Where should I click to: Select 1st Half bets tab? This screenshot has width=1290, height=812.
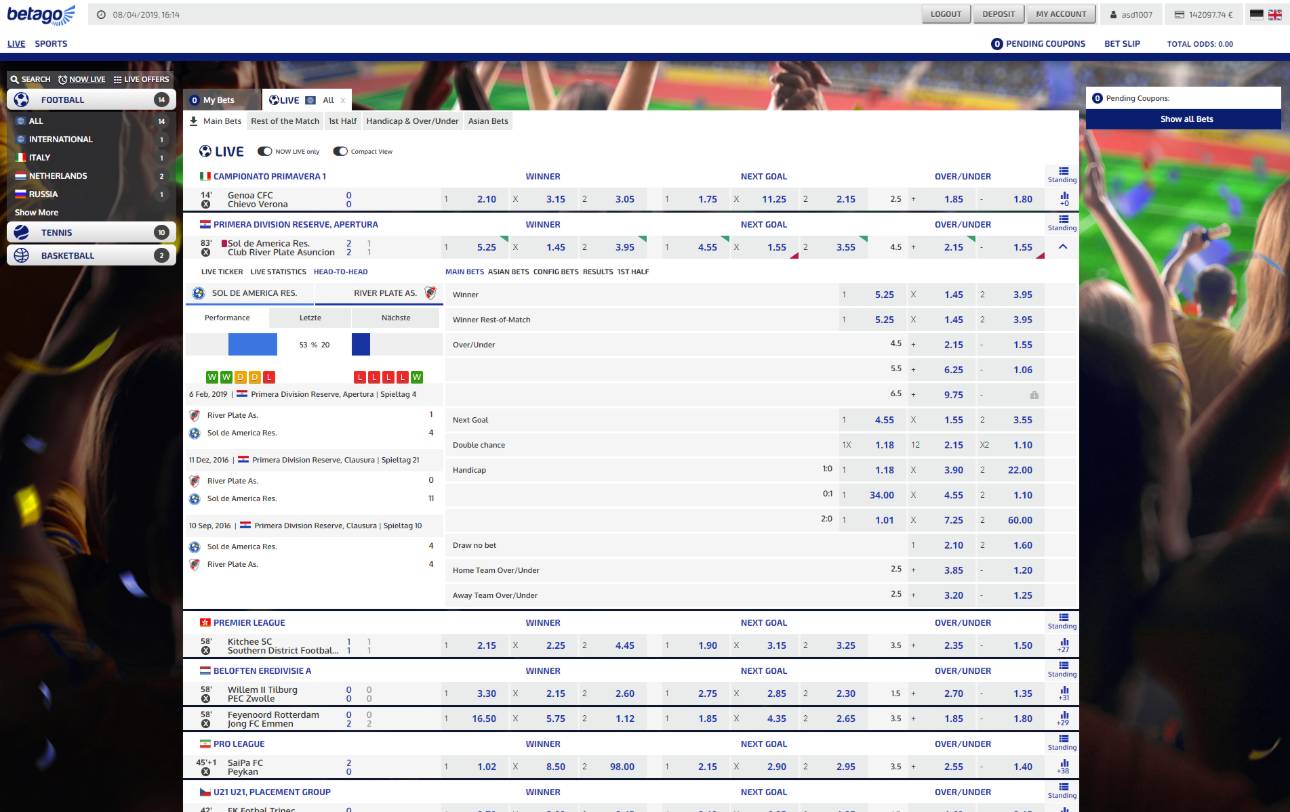342,121
